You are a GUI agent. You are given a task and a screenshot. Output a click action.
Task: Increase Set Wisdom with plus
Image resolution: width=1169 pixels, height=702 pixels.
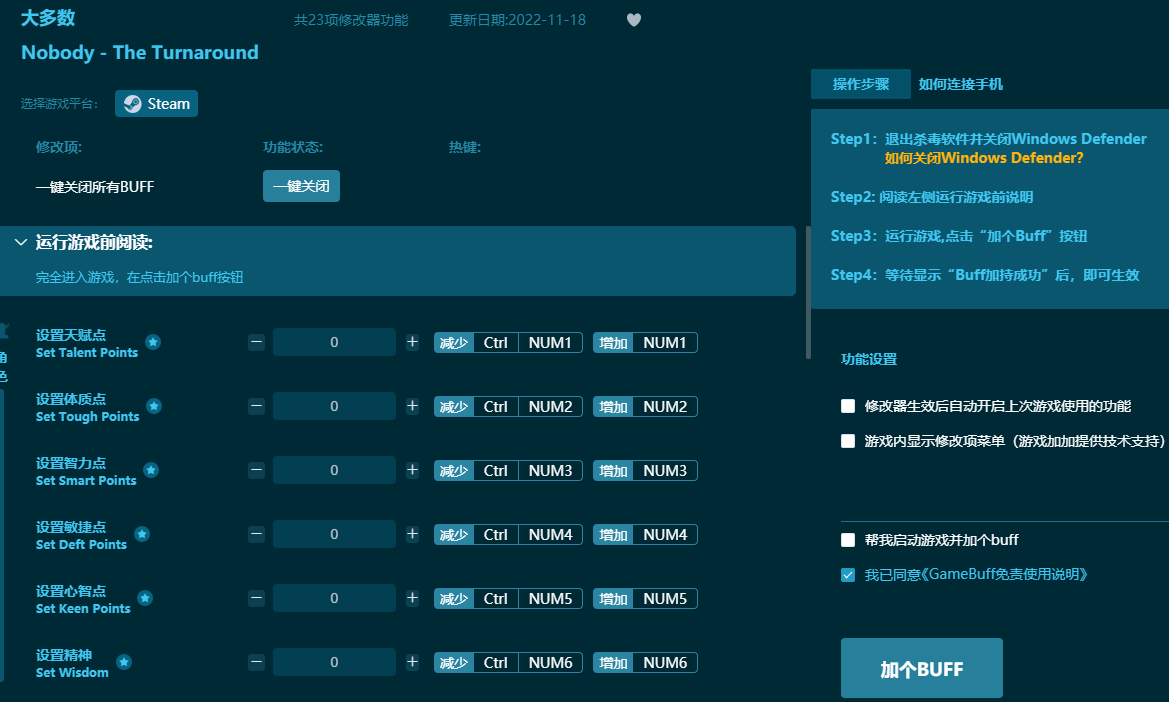(x=412, y=663)
